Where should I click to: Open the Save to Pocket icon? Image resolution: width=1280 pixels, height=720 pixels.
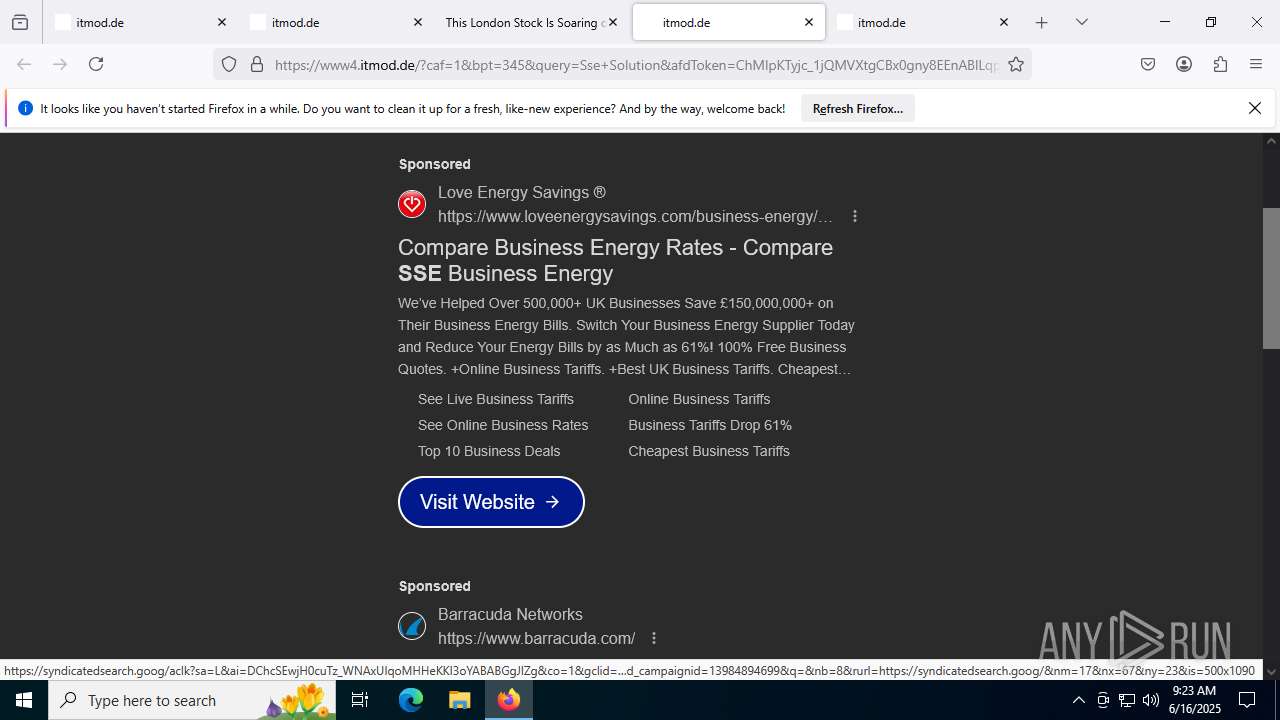pyautogui.click(x=1148, y=64)
